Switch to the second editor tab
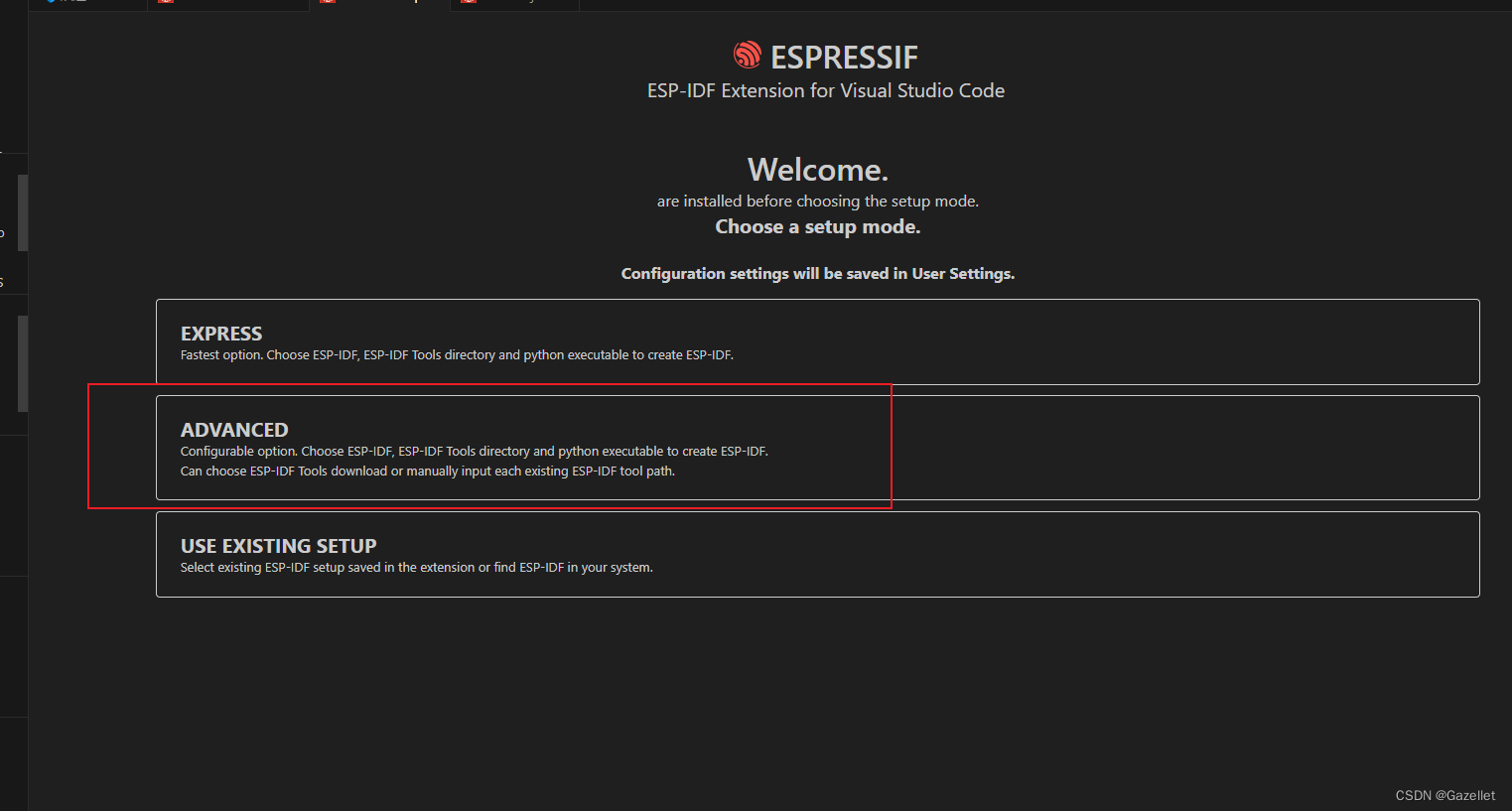The width and height of the screenshot is (1512, 811). [226, 4]
